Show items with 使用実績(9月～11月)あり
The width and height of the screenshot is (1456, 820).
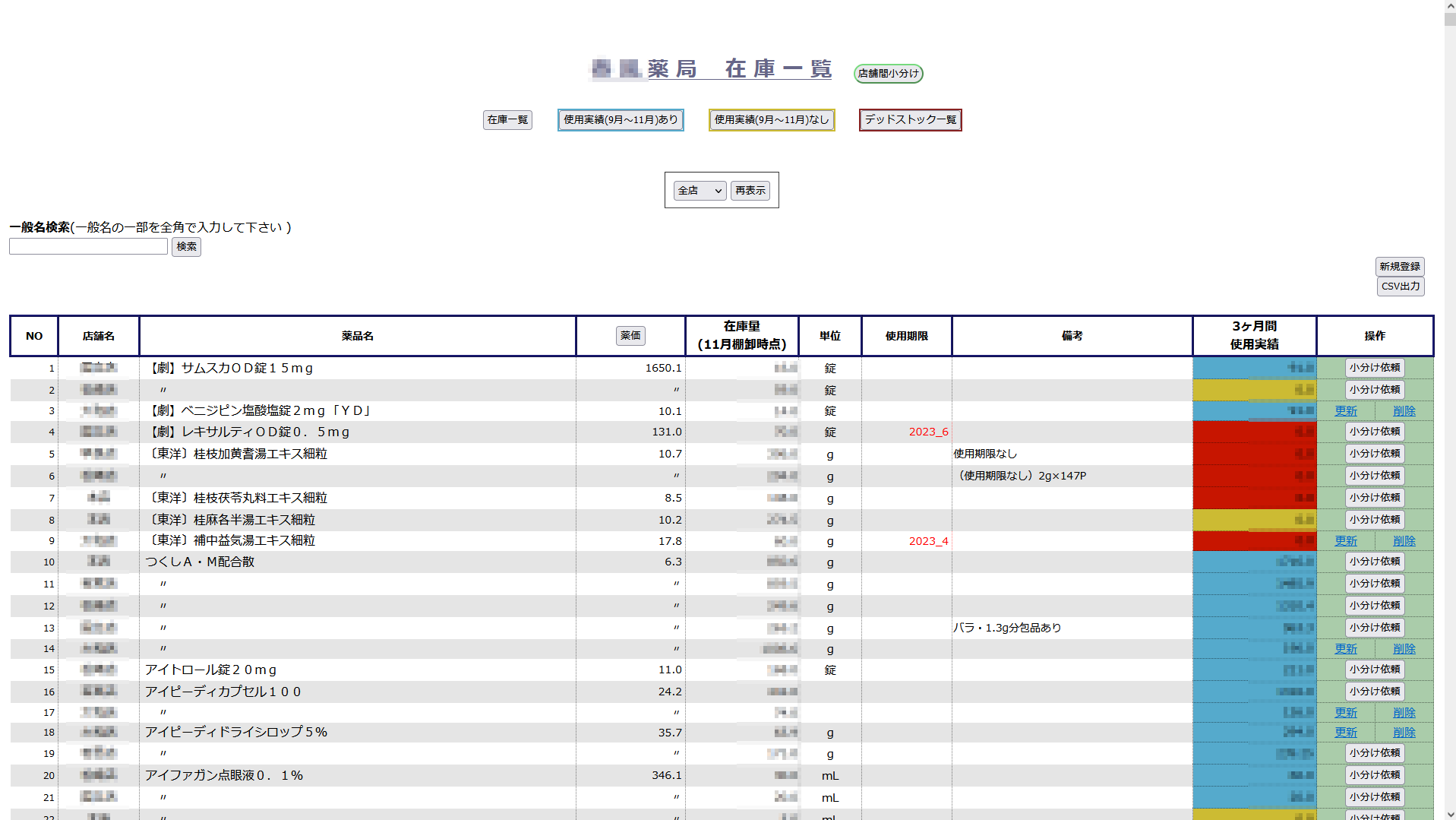tap(621, 120)
